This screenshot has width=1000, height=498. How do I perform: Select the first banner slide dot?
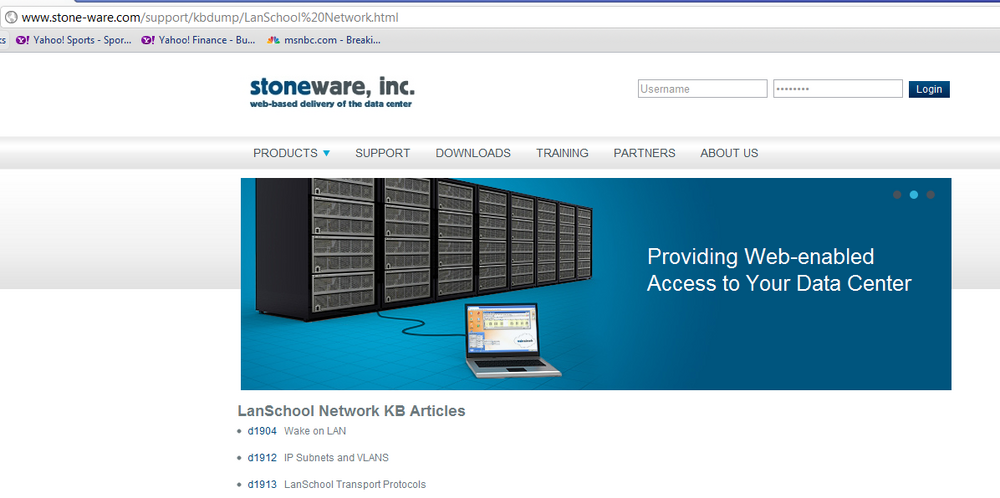(897, 194)
